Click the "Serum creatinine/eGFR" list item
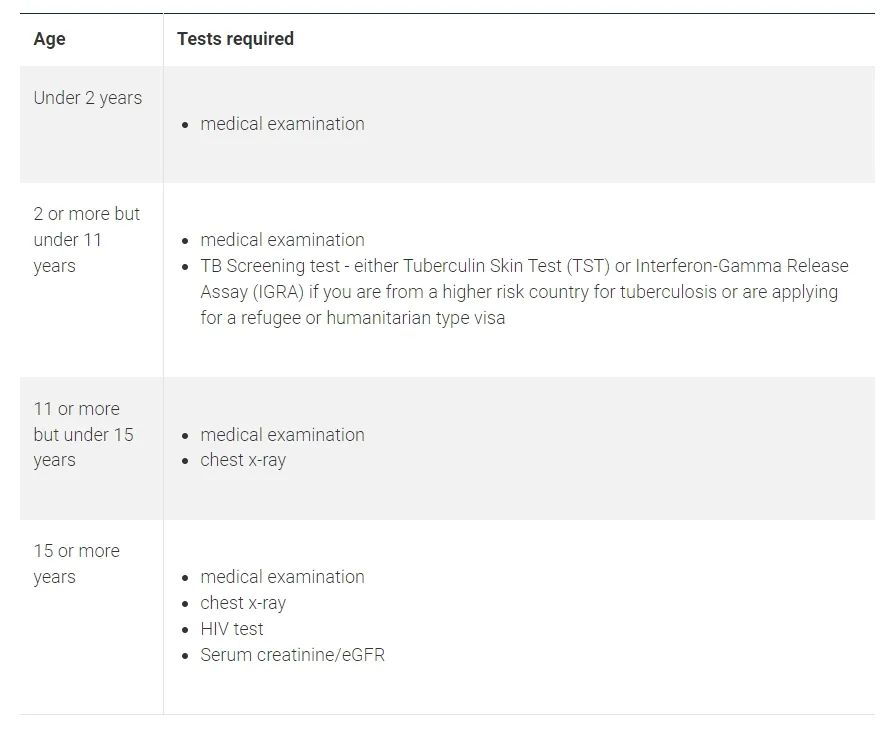This screenshot has width=894, height=732. click(x=292, y=655)
